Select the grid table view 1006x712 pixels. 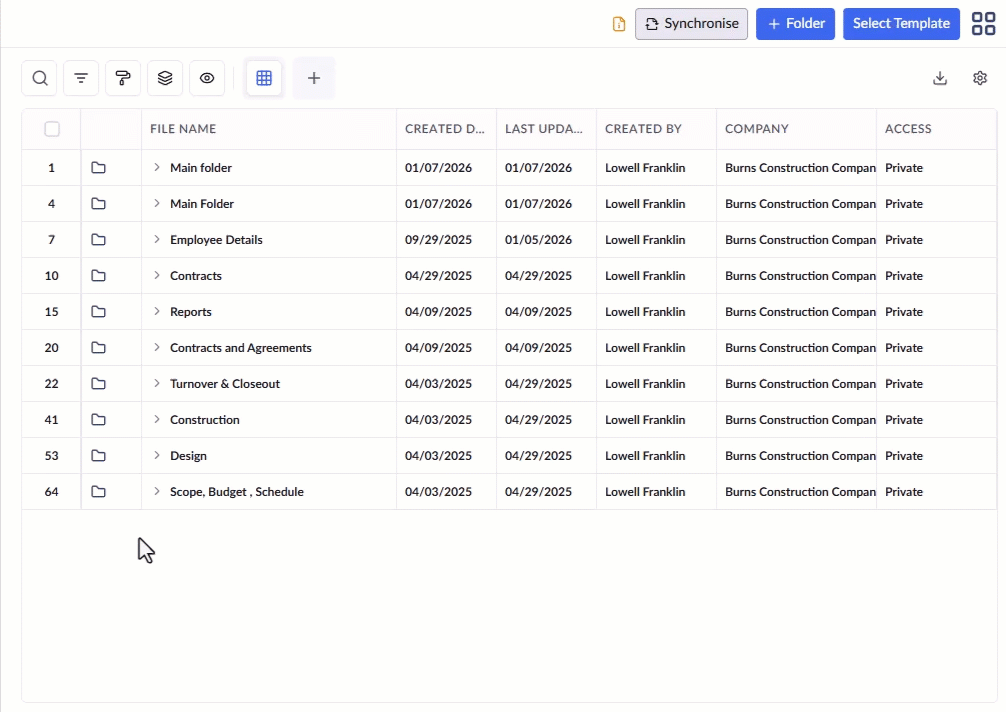[x=264, y=78]
